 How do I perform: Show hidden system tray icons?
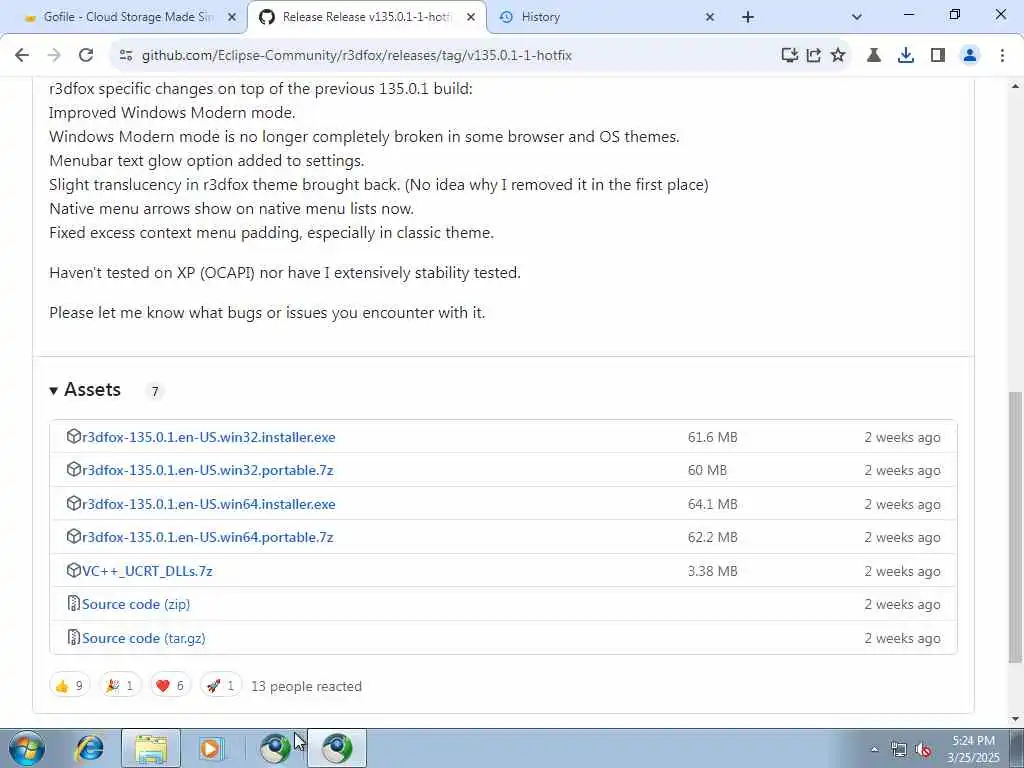pyautogui.click(x=874, y=749)
